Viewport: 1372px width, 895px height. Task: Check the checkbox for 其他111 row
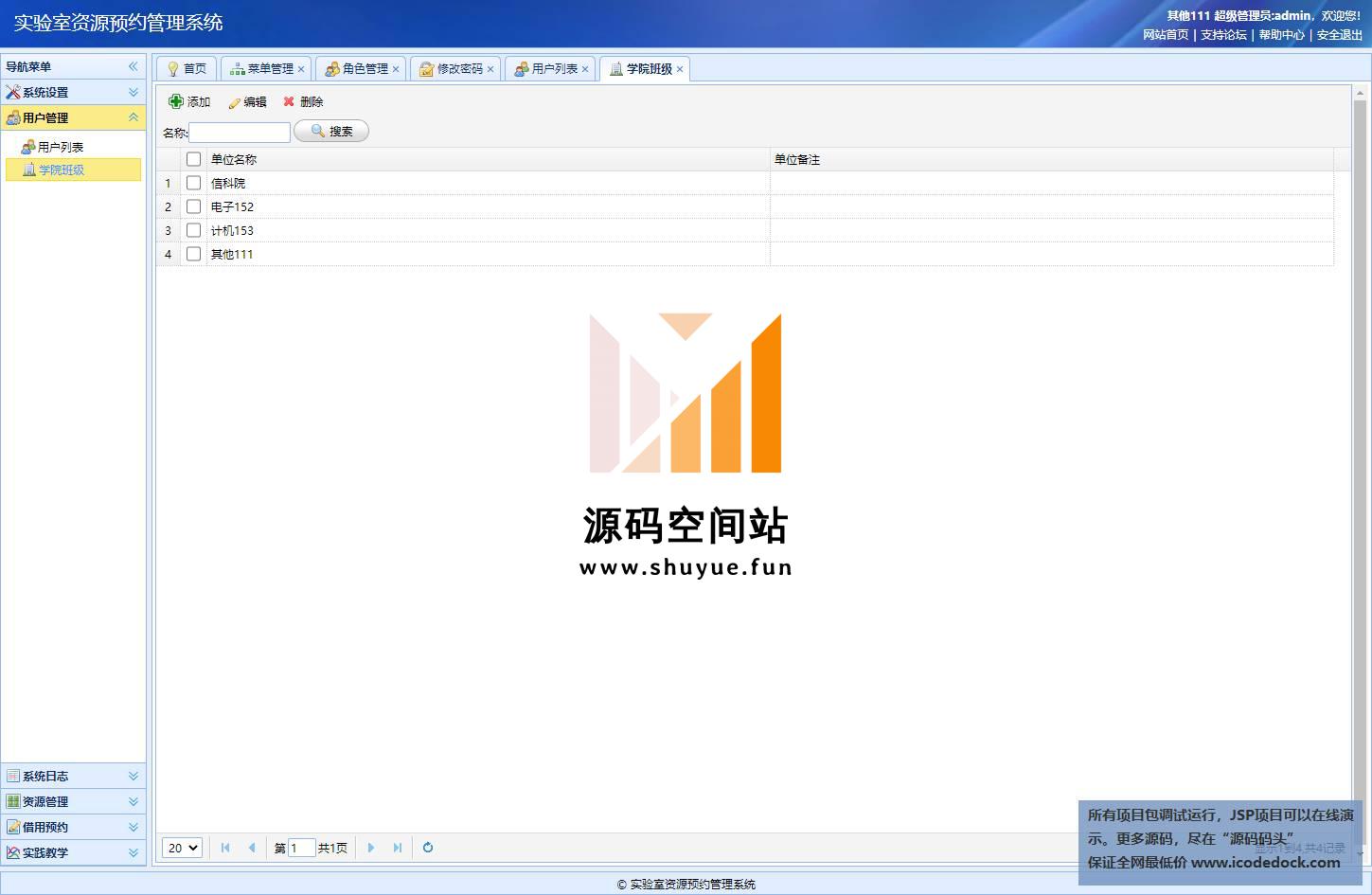click(194, 254)
